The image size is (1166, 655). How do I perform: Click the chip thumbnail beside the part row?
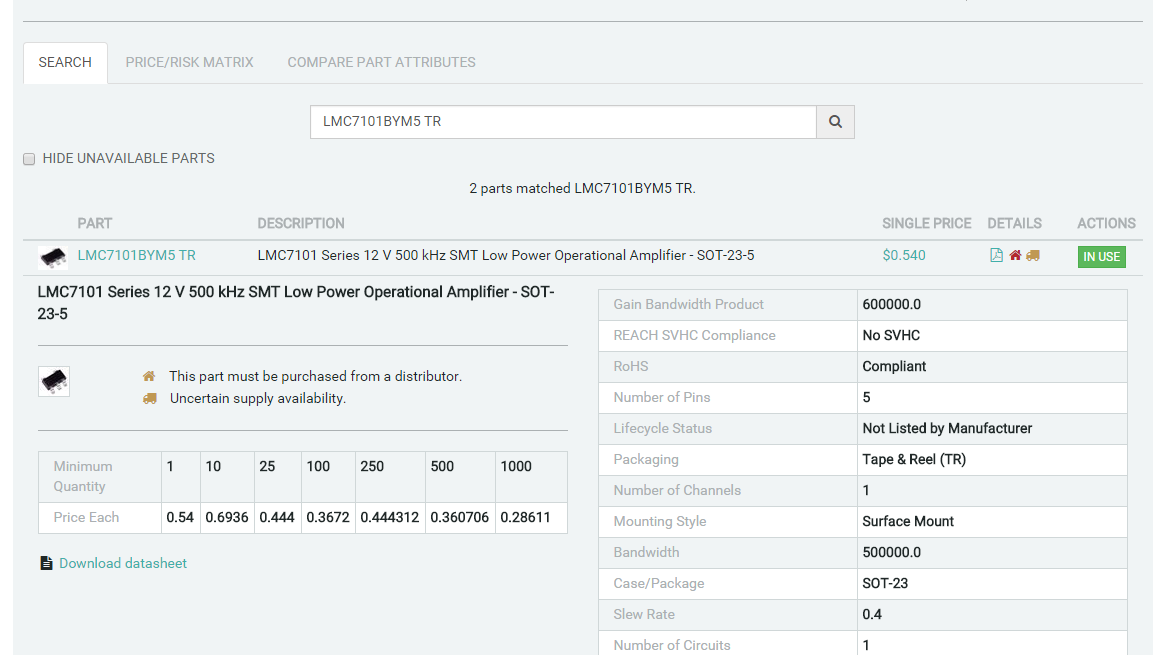click(53, 257)
